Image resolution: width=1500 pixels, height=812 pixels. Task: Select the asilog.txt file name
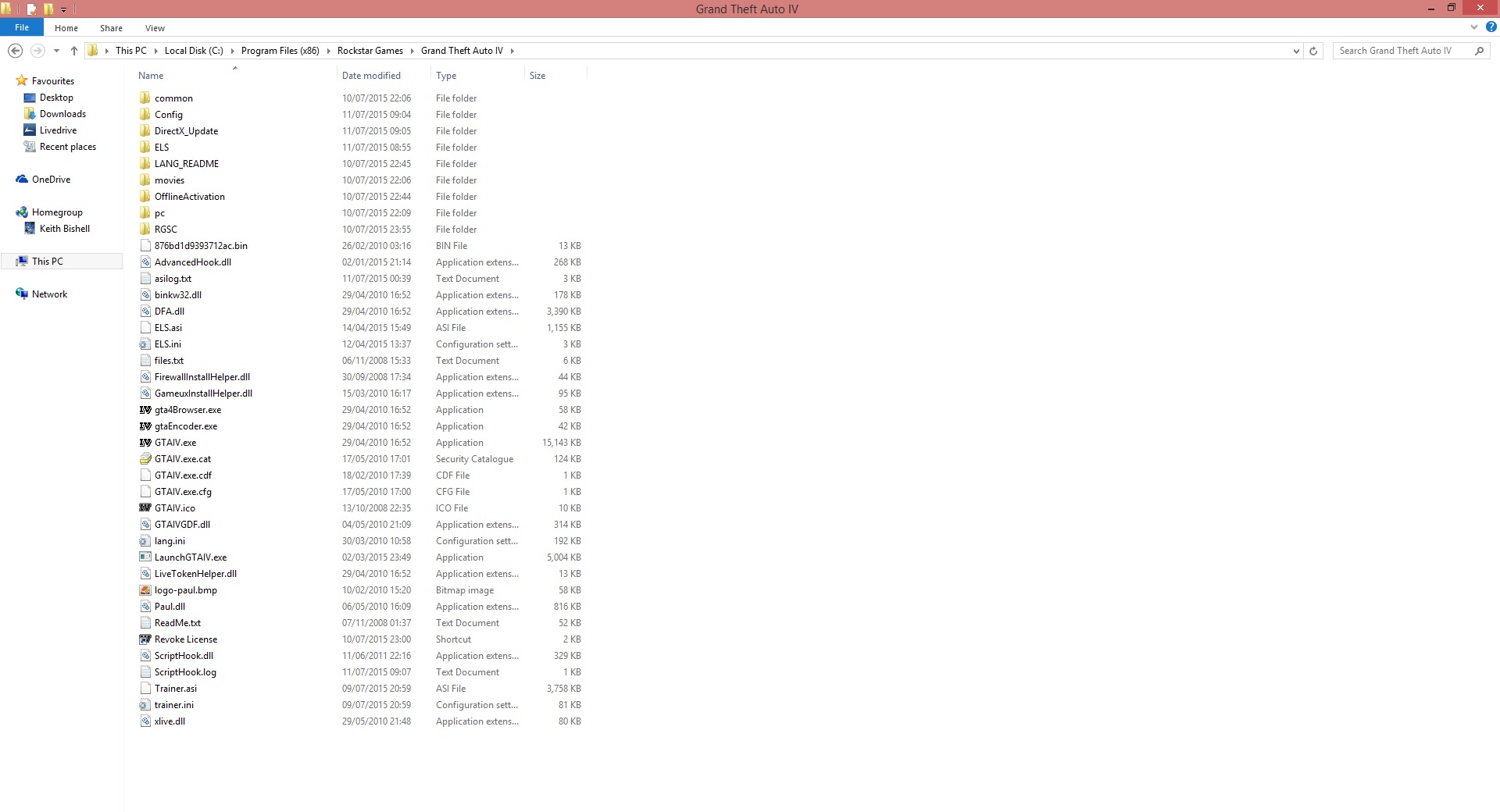[x=173, y=279]
